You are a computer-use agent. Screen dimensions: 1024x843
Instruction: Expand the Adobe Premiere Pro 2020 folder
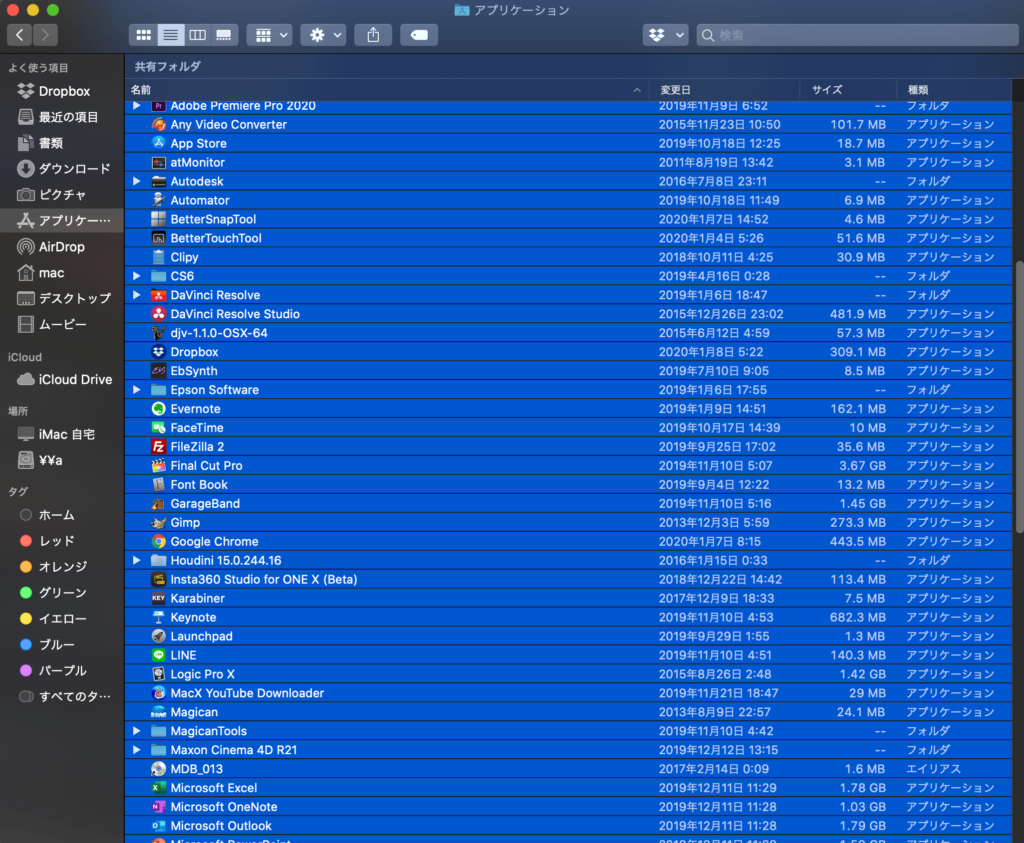click(136, 105)
